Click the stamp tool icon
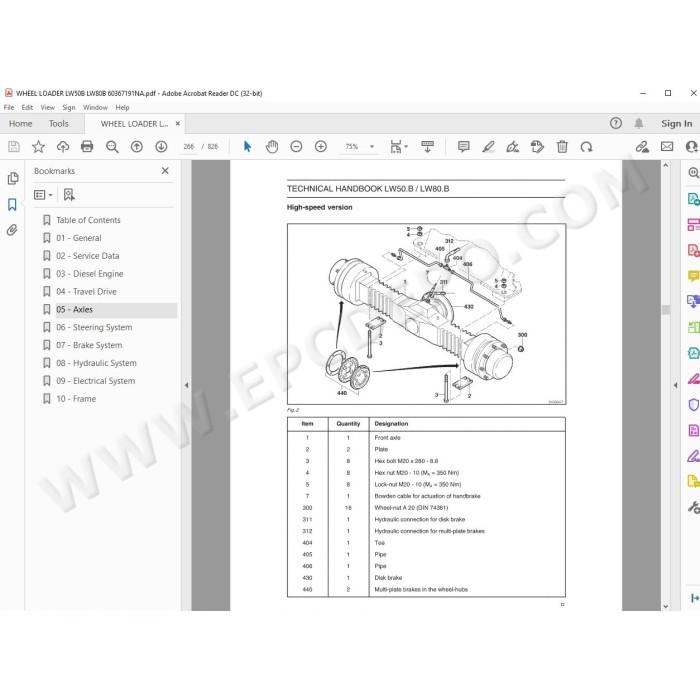 click(537, 146)
